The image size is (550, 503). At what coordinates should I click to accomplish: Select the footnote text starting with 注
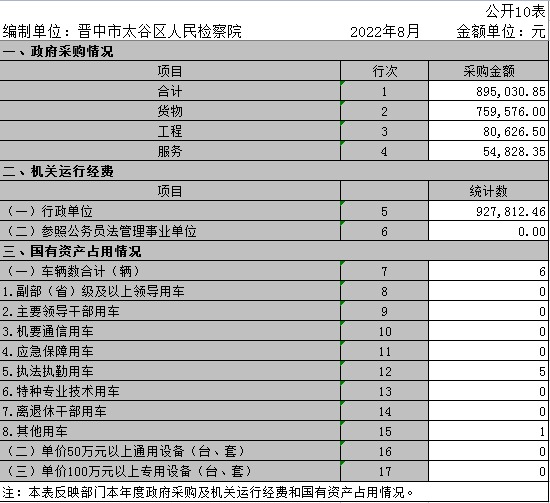208,492
